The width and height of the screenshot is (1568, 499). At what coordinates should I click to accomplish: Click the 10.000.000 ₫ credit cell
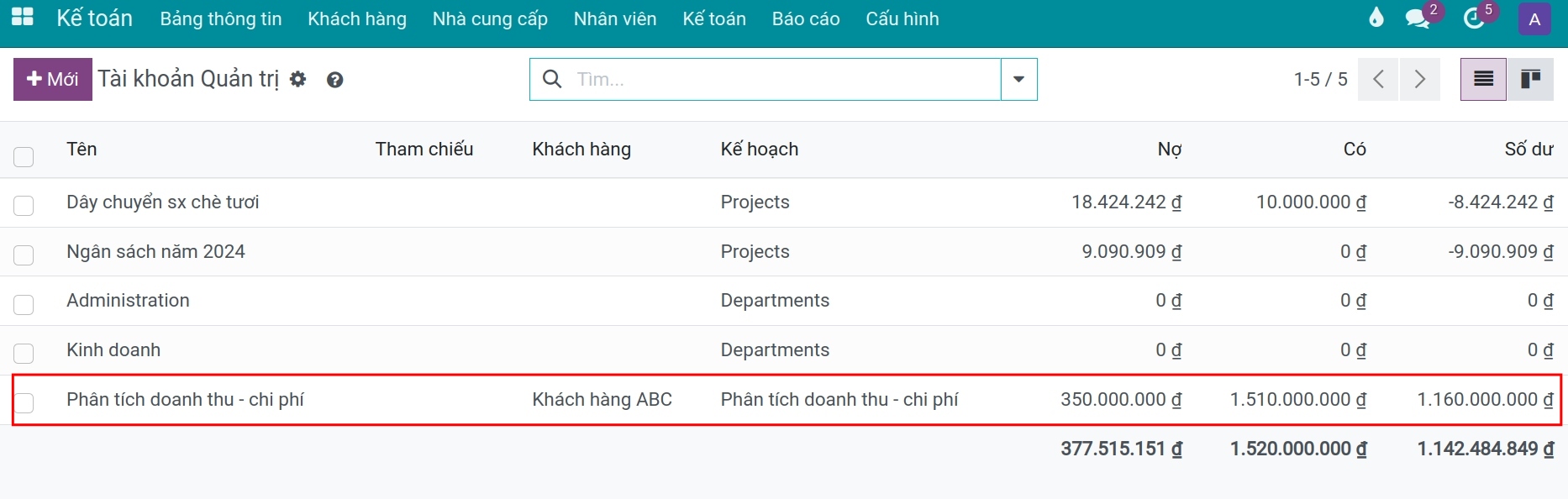[1311, 202]
